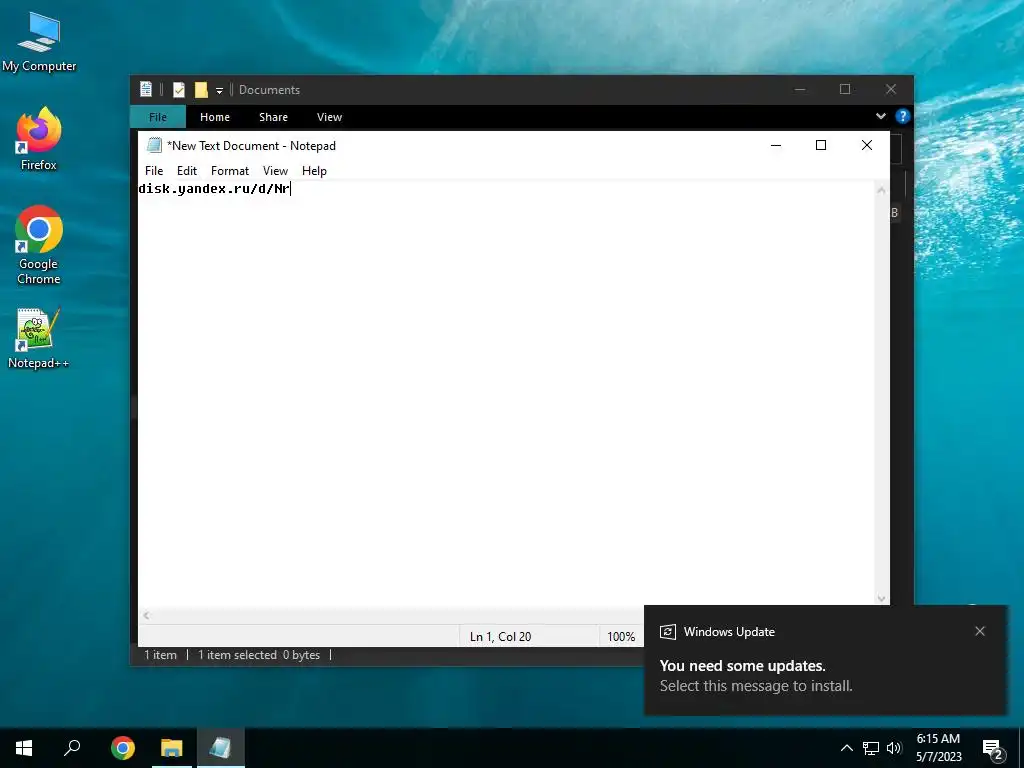This screenshot has width=1024, height=768.
Task: Open Explorer Help question mark icon
Action: (x=903, y=116)
